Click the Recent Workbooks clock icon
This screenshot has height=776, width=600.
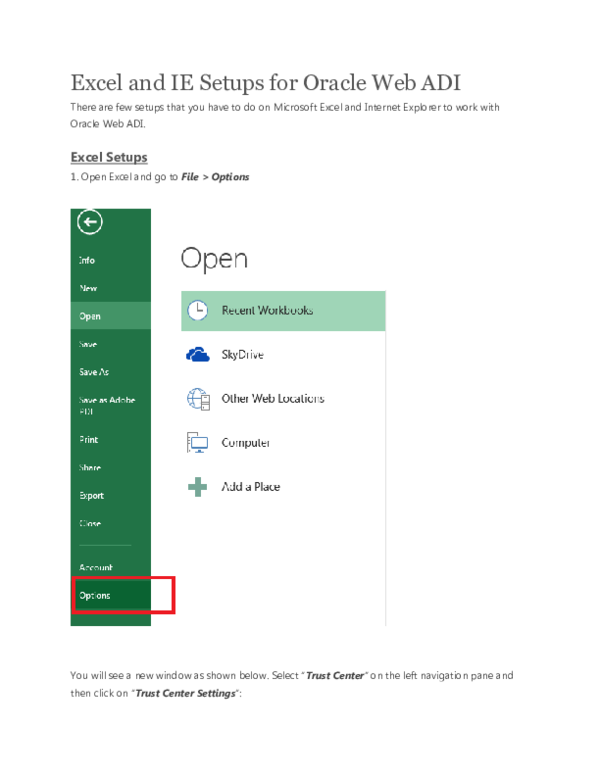(x=198, y=310)
